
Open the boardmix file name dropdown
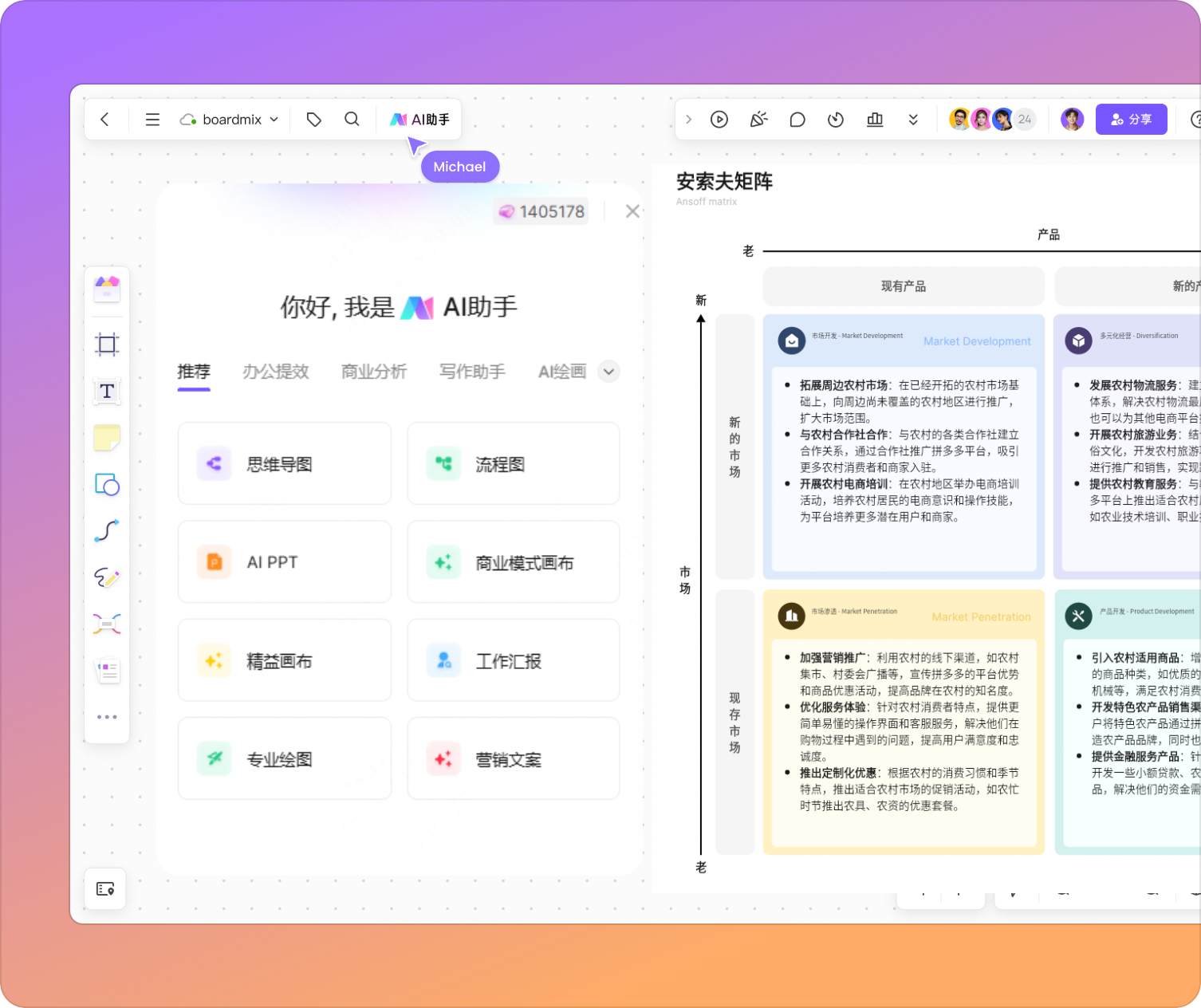tap(229, 120)
